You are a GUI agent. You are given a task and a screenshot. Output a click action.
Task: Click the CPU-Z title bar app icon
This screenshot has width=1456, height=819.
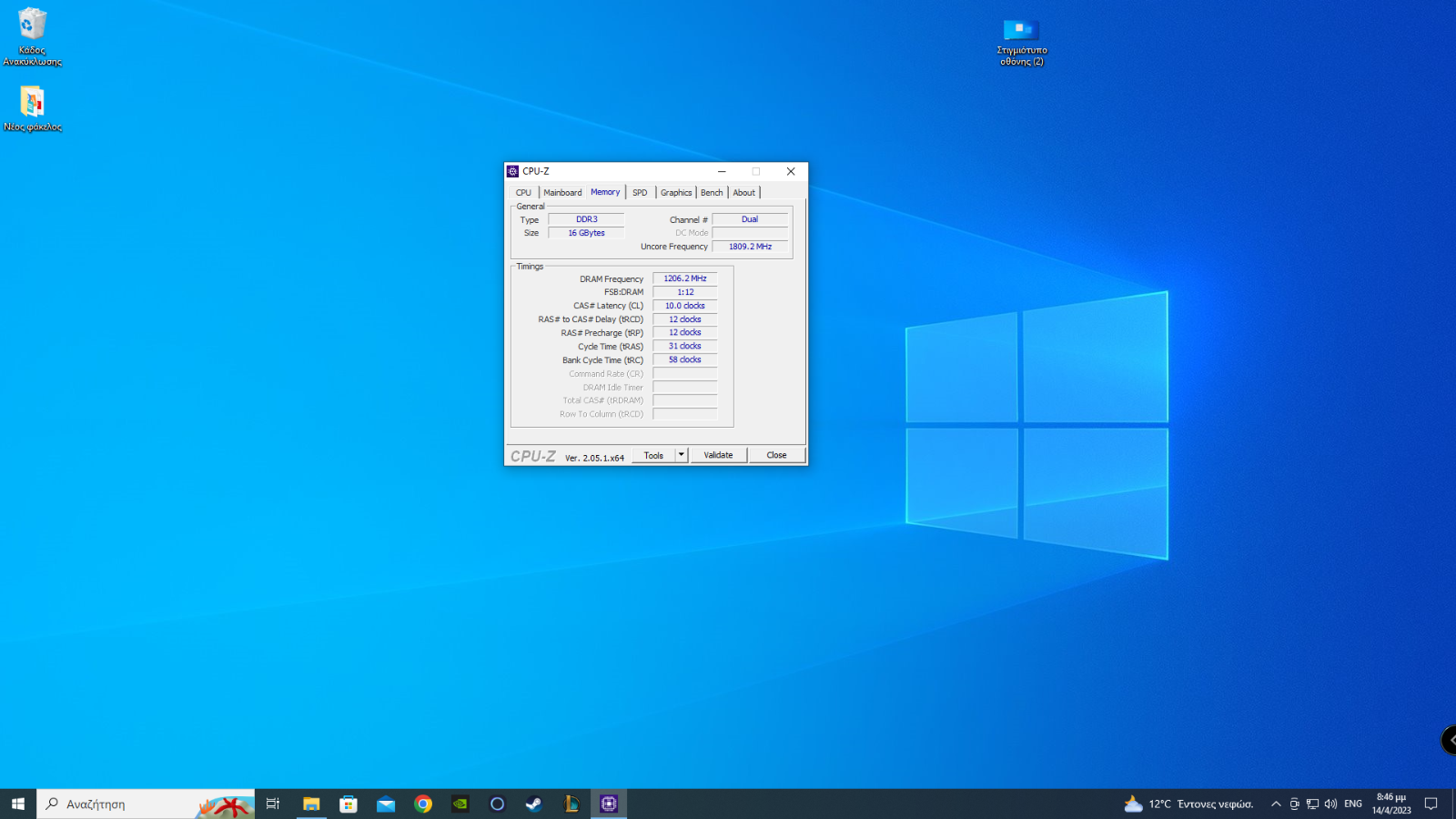[512, 171]
